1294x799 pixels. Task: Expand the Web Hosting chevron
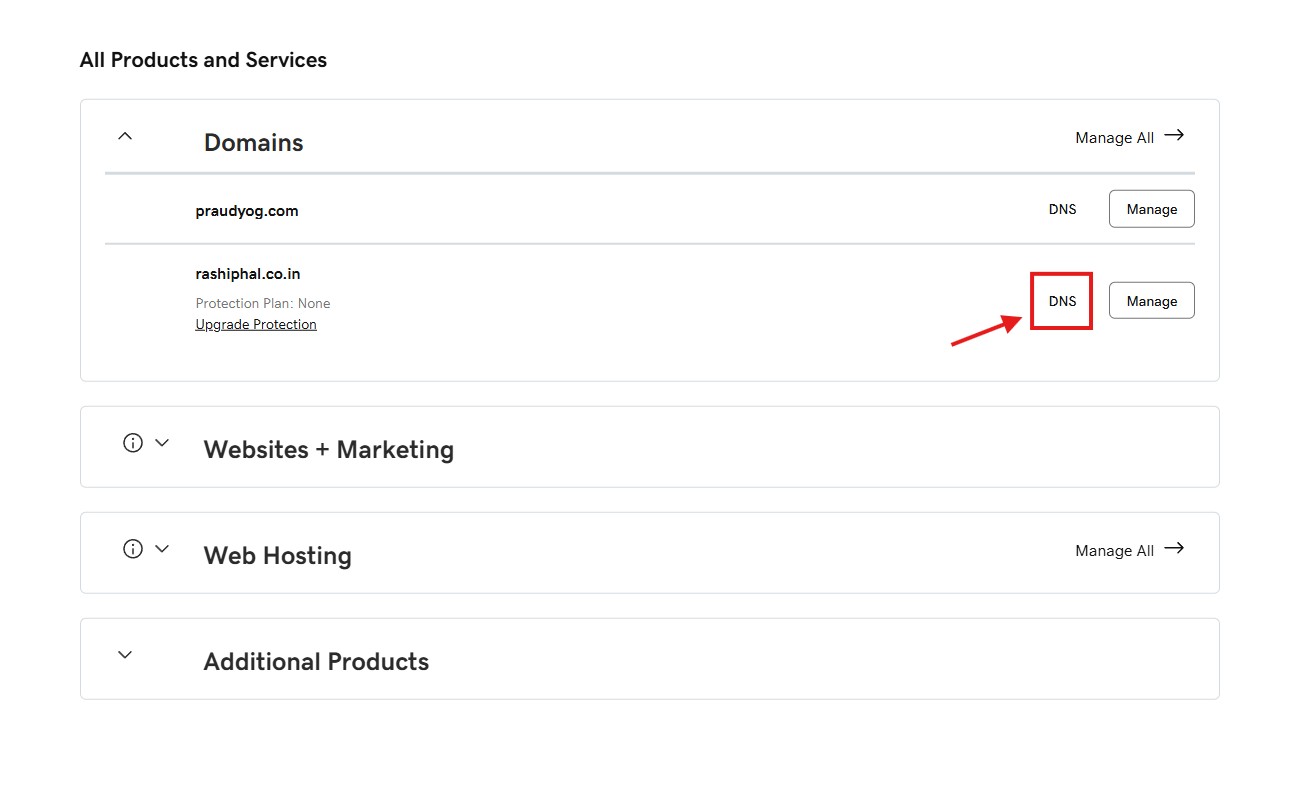pyautogui.click(x=162, y=549)
